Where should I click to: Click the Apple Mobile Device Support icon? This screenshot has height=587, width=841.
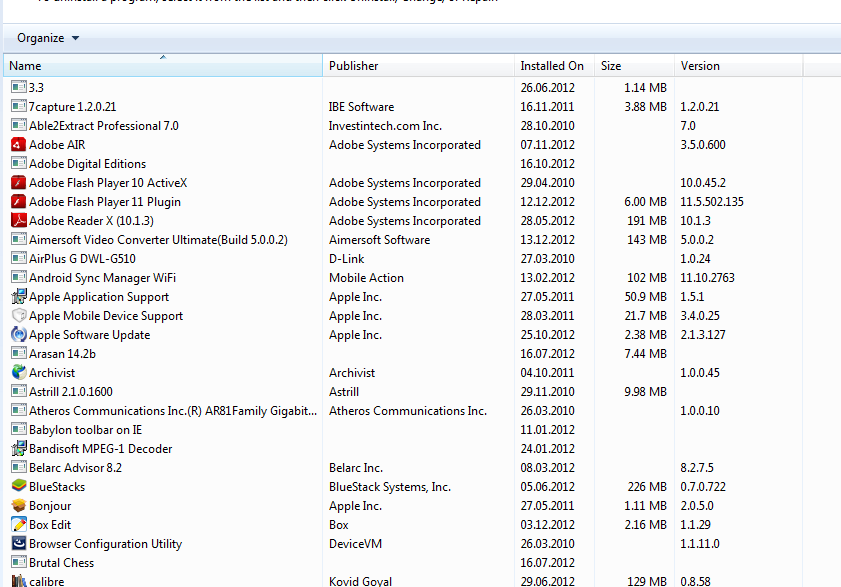[x=19, y=315]
